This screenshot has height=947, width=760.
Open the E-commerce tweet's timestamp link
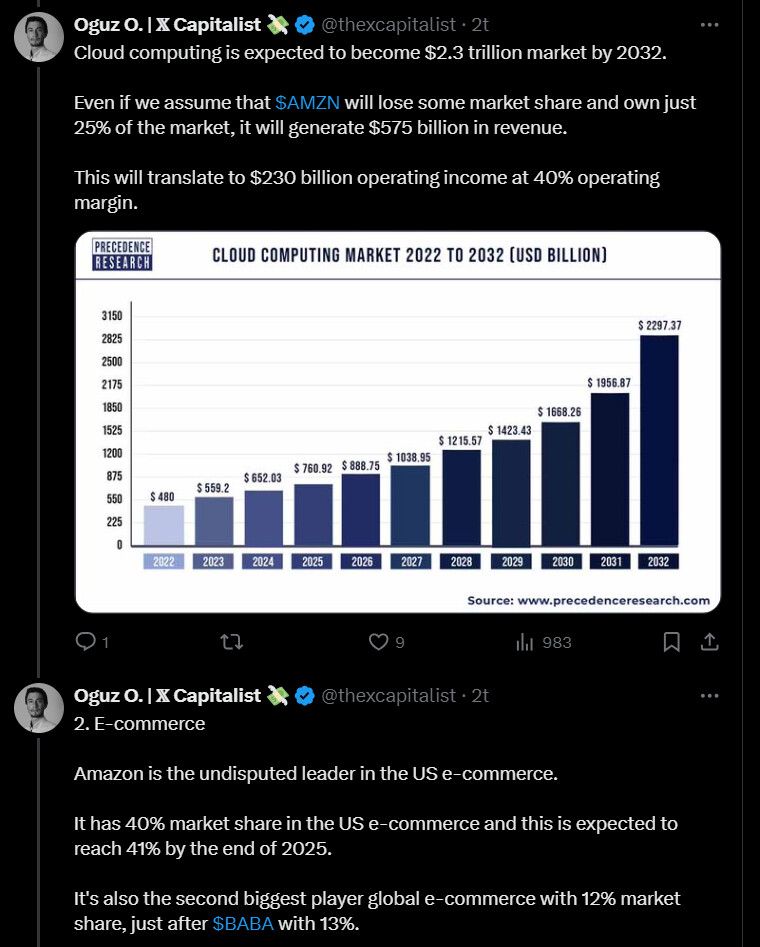click(x=480, y=695)
